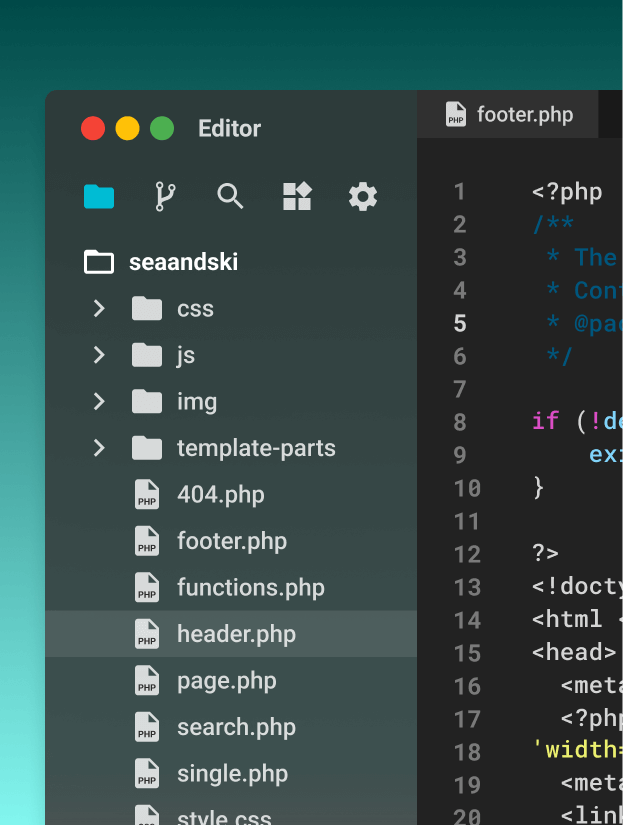Open the source control branch icon
The width and height of the screenshot is (623, 825).
coord(165,197)
